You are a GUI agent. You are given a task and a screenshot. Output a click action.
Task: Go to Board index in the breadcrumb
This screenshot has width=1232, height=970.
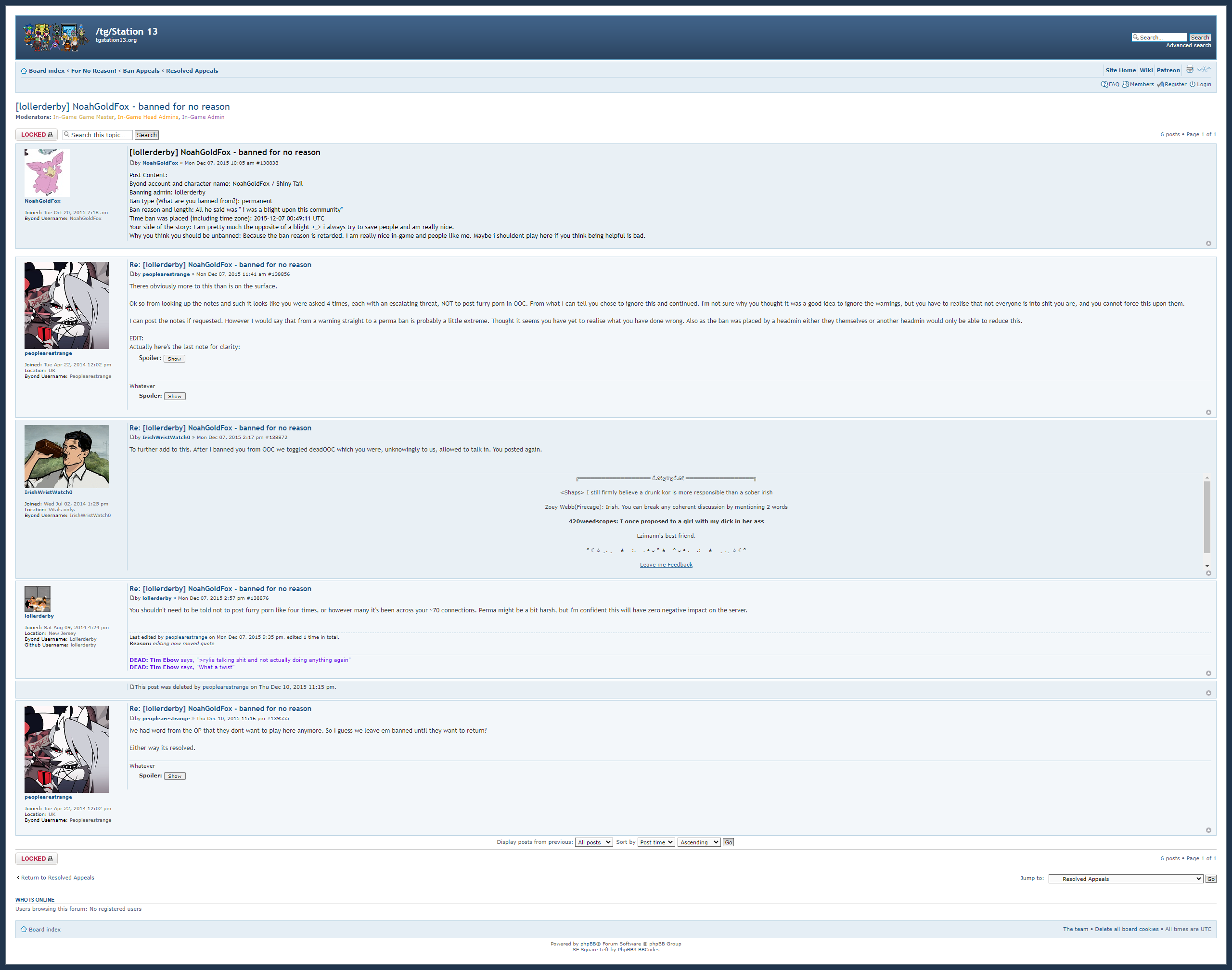tap(47, 71)
